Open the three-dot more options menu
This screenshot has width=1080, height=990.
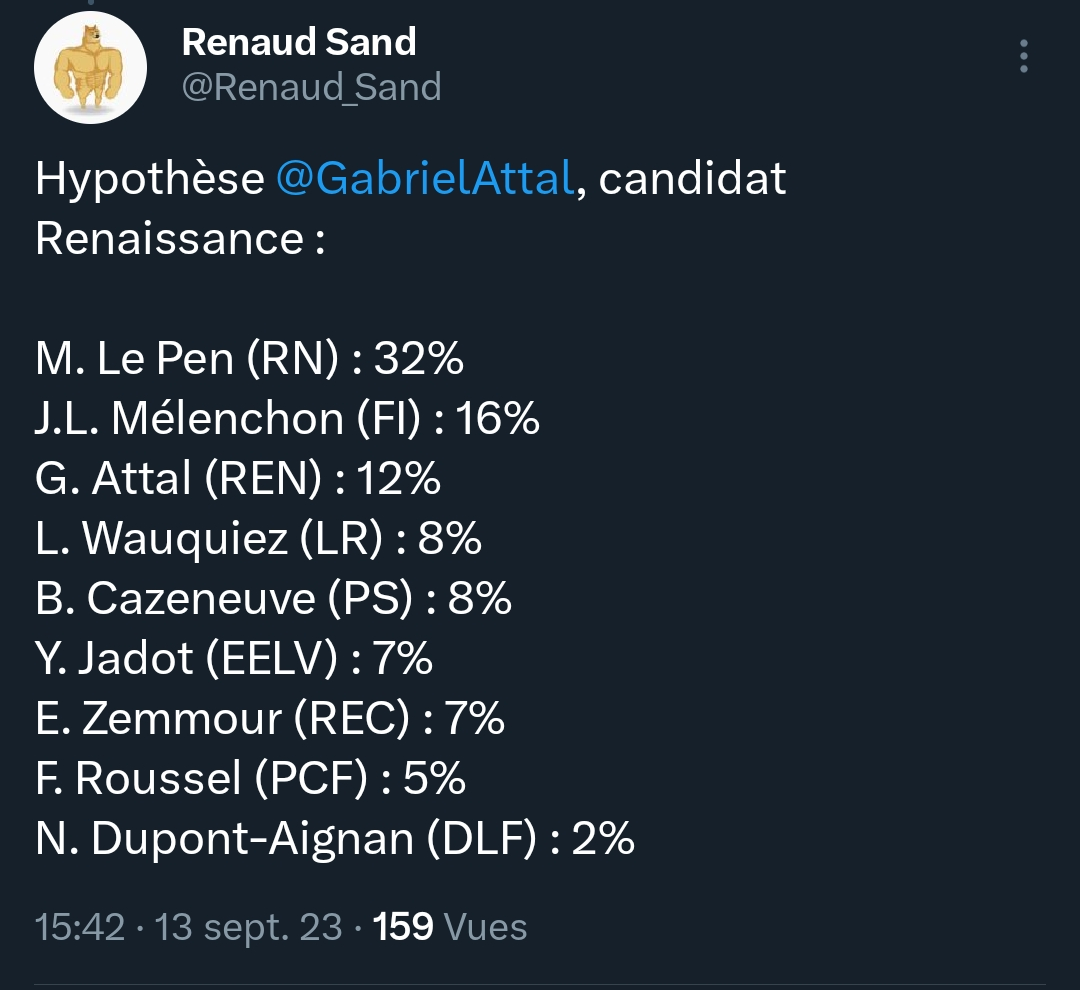(x=1024, y=56)
